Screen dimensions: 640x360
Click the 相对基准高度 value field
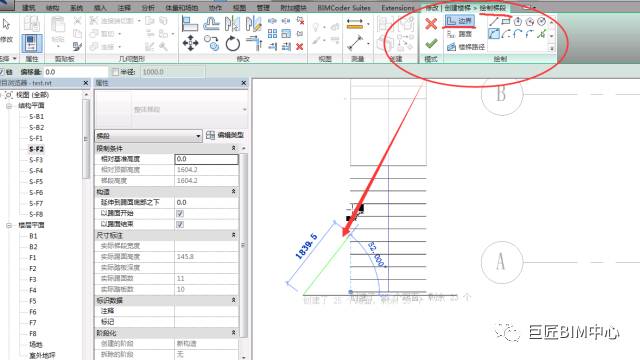(x=207, y=159)
